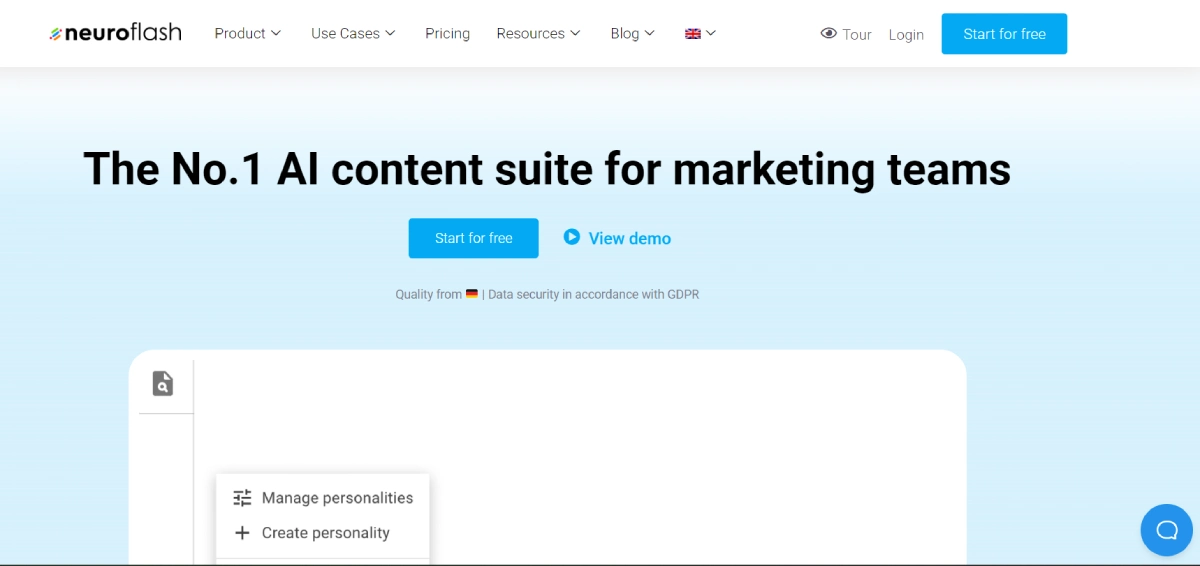Screen dimensions: 1200x566
Task: Click the UK flag language icon
Action: (x=692, y=33)
